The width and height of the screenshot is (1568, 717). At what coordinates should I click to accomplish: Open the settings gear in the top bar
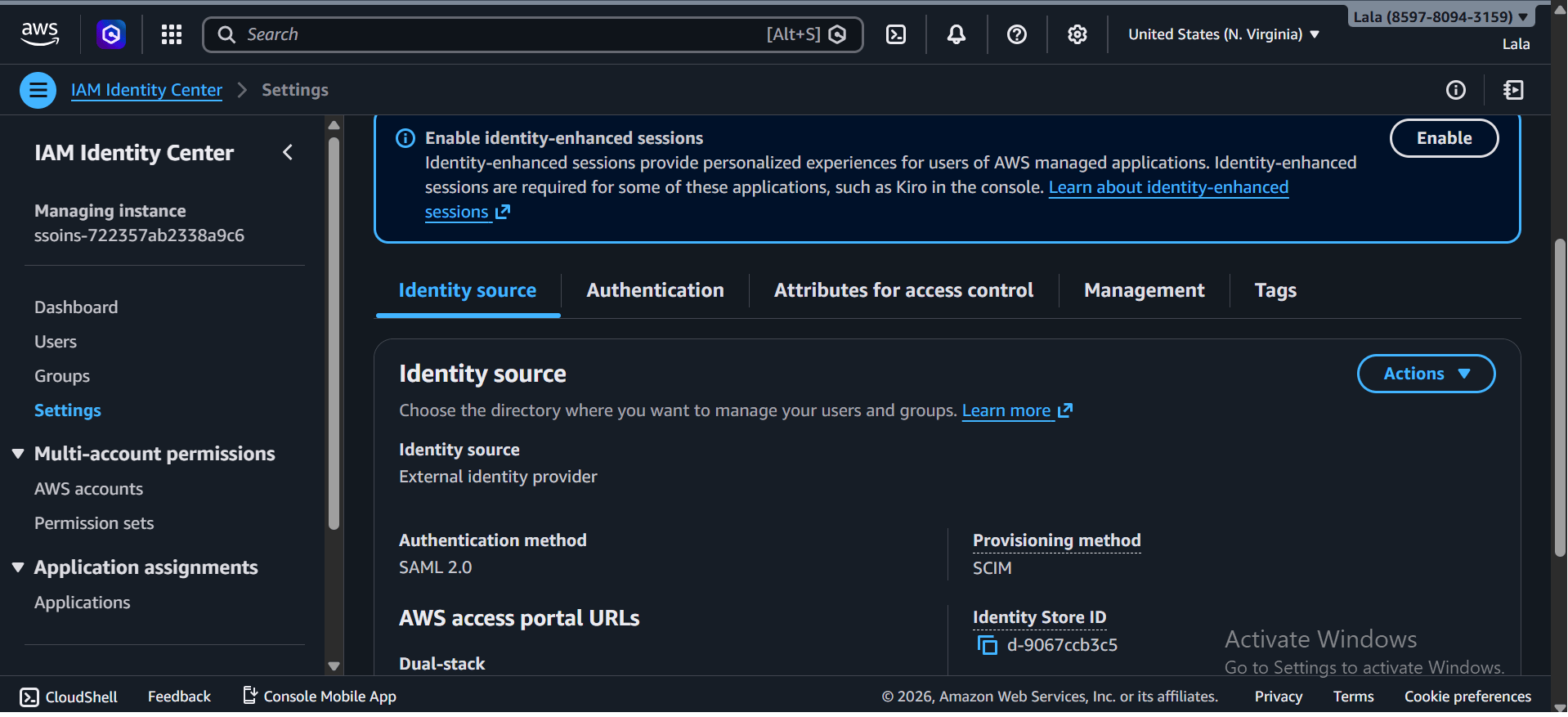click(1077, 34)
